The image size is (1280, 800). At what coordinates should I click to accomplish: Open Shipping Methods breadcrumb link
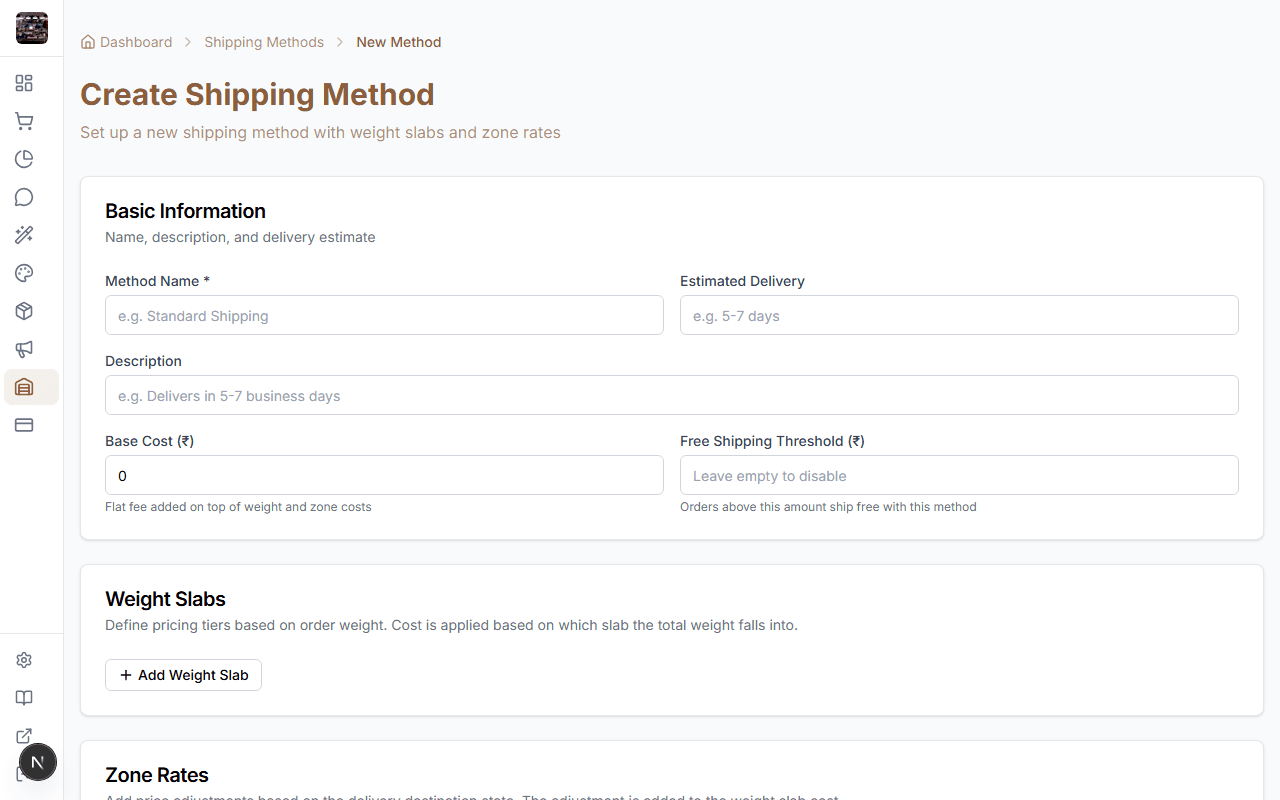263,42
